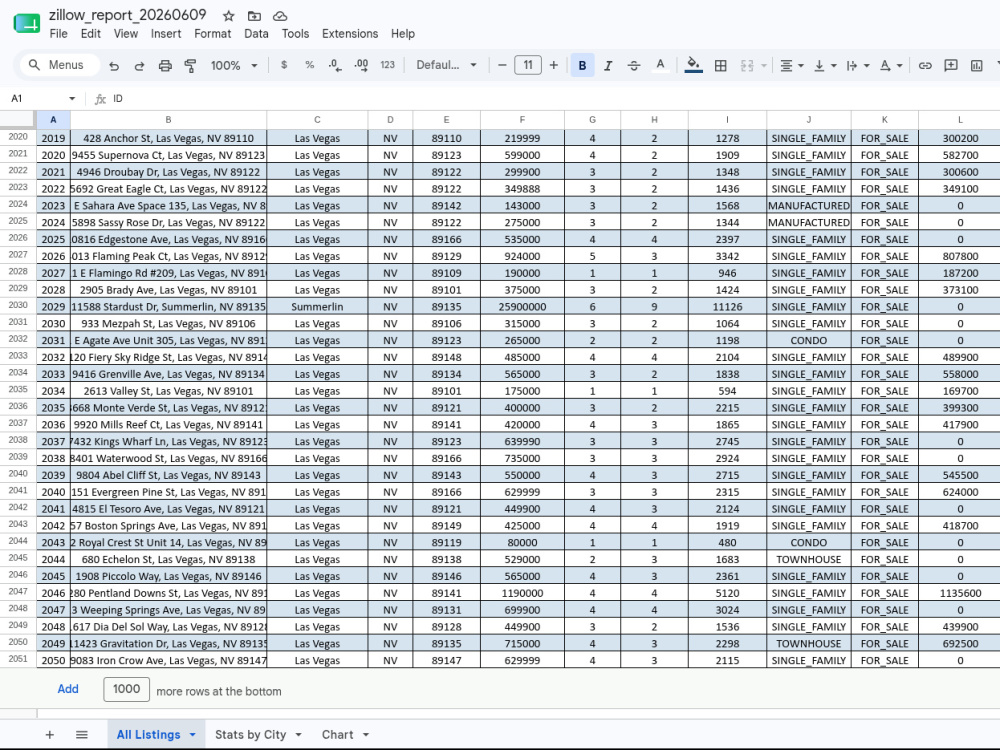This screenshot has height=750, width=1000.
Task: Open the Google Sheets home icon
Action: 27,24
